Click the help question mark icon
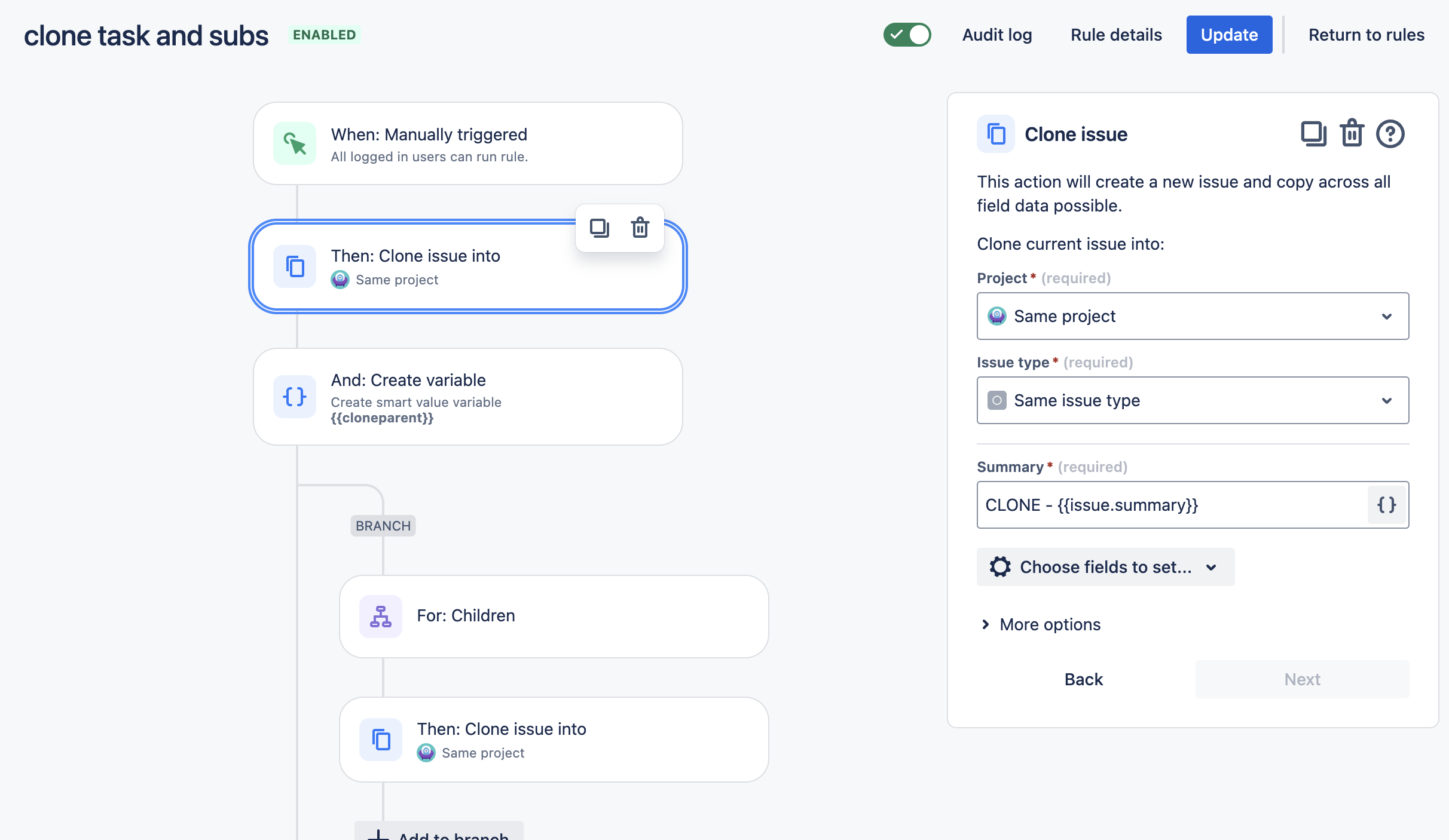The image size is (1449, 840). click(x=1390, y=134)
